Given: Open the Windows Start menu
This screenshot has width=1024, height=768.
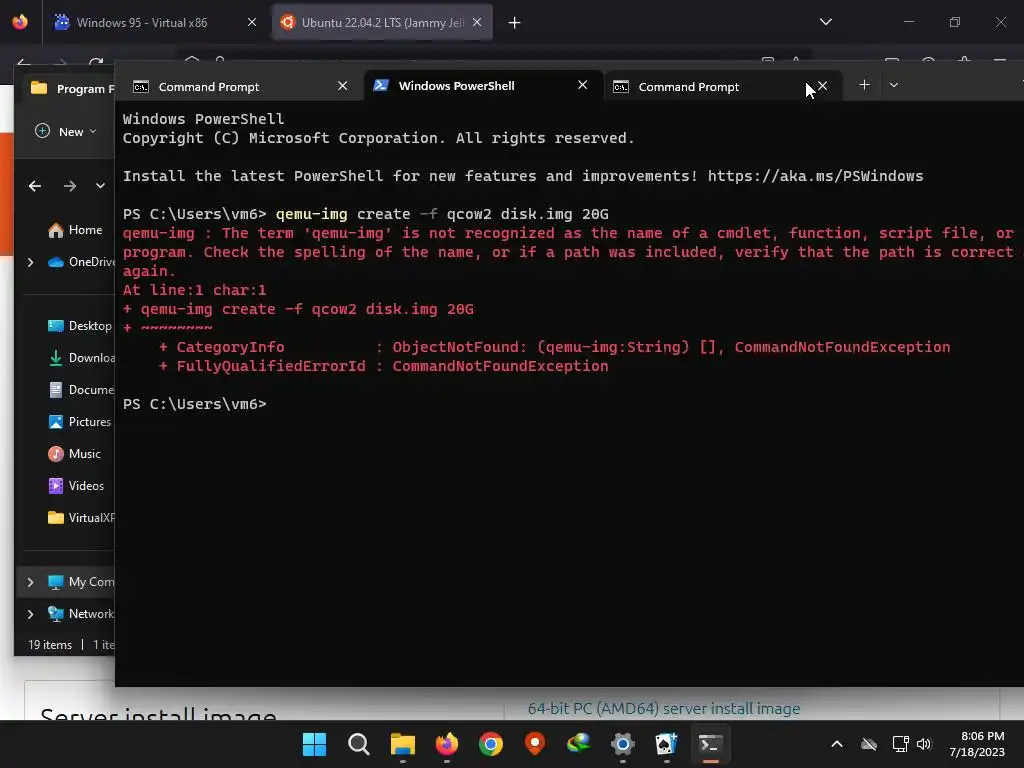Looking at the screenshot, I should pyautogui.click(x=314, y=744).
